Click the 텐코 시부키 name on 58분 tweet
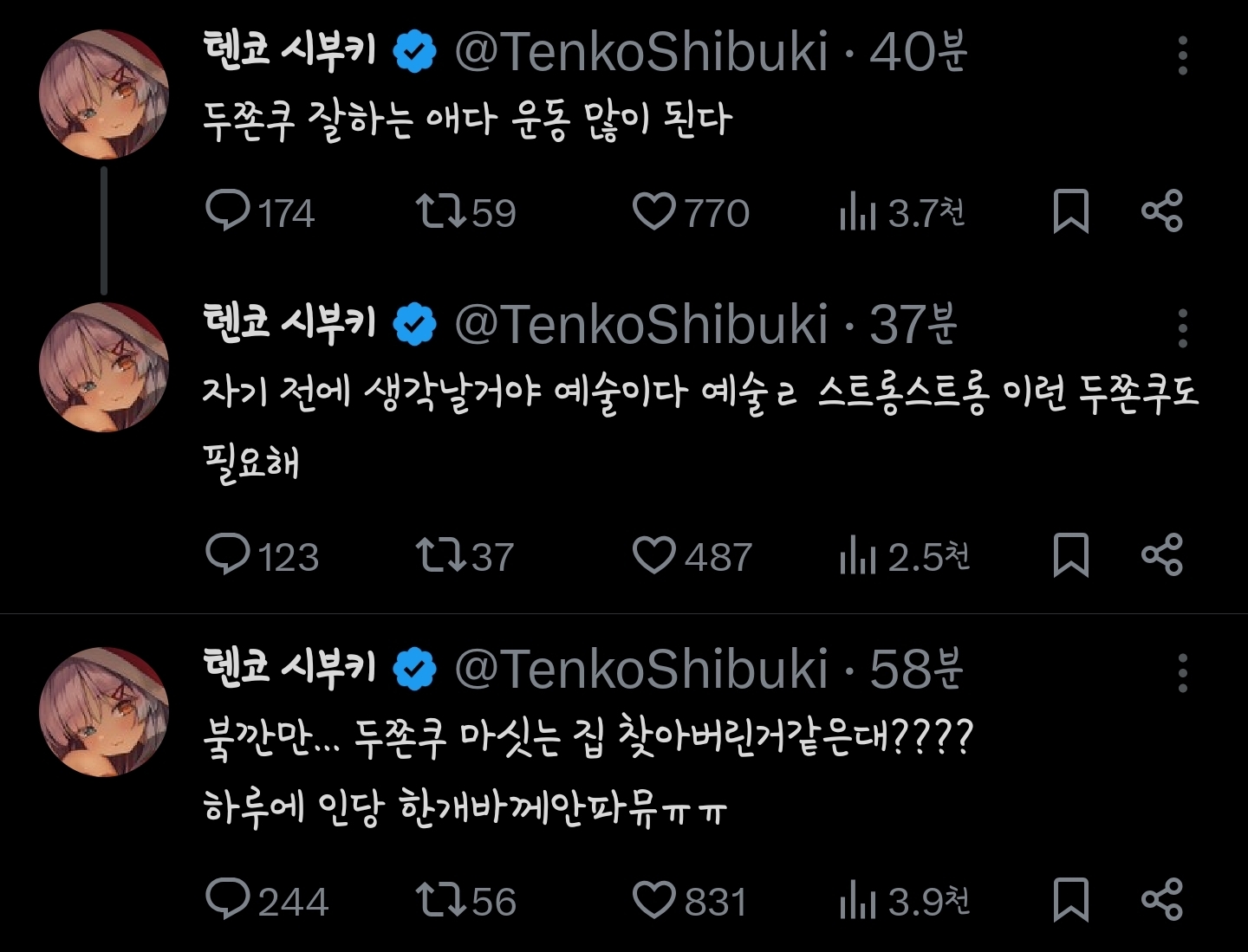The image size is (1248, 952). 290,668
